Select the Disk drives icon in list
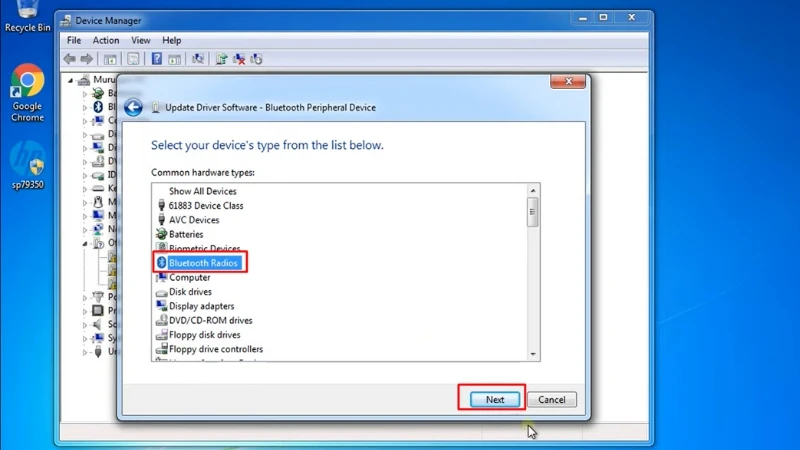Image resolution: width=800 pixels, height=450 pixels. pyautogui.click(x=161, y=292)
